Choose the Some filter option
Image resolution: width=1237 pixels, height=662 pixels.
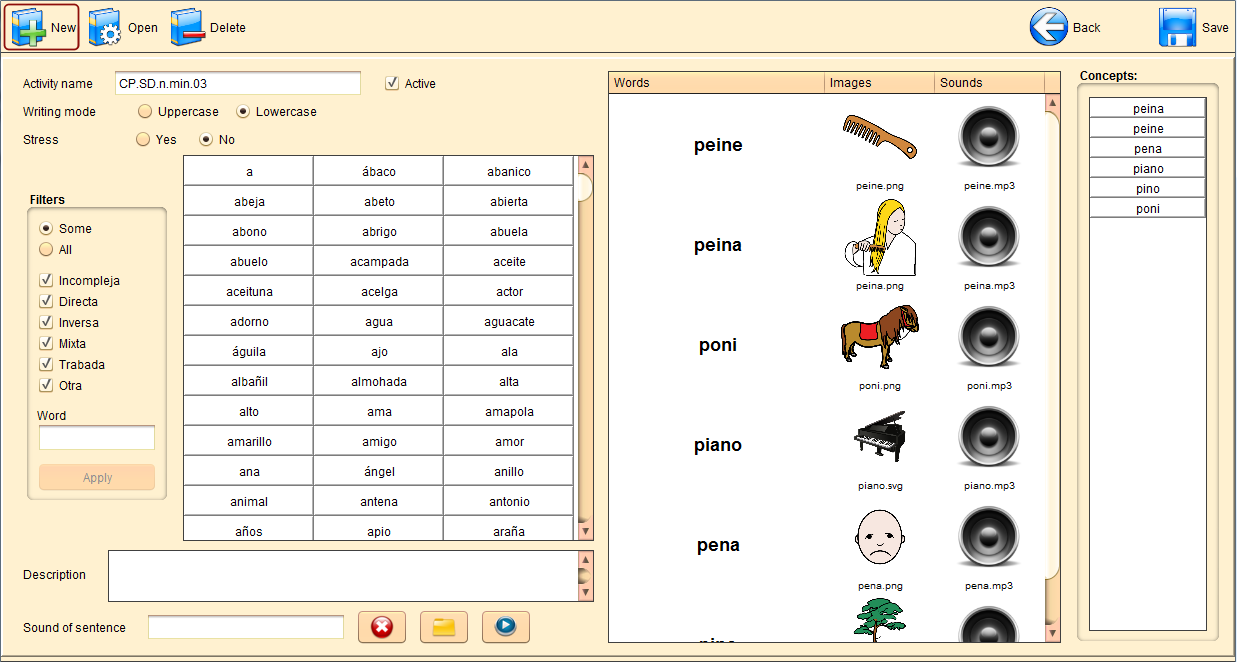point(46,228)
